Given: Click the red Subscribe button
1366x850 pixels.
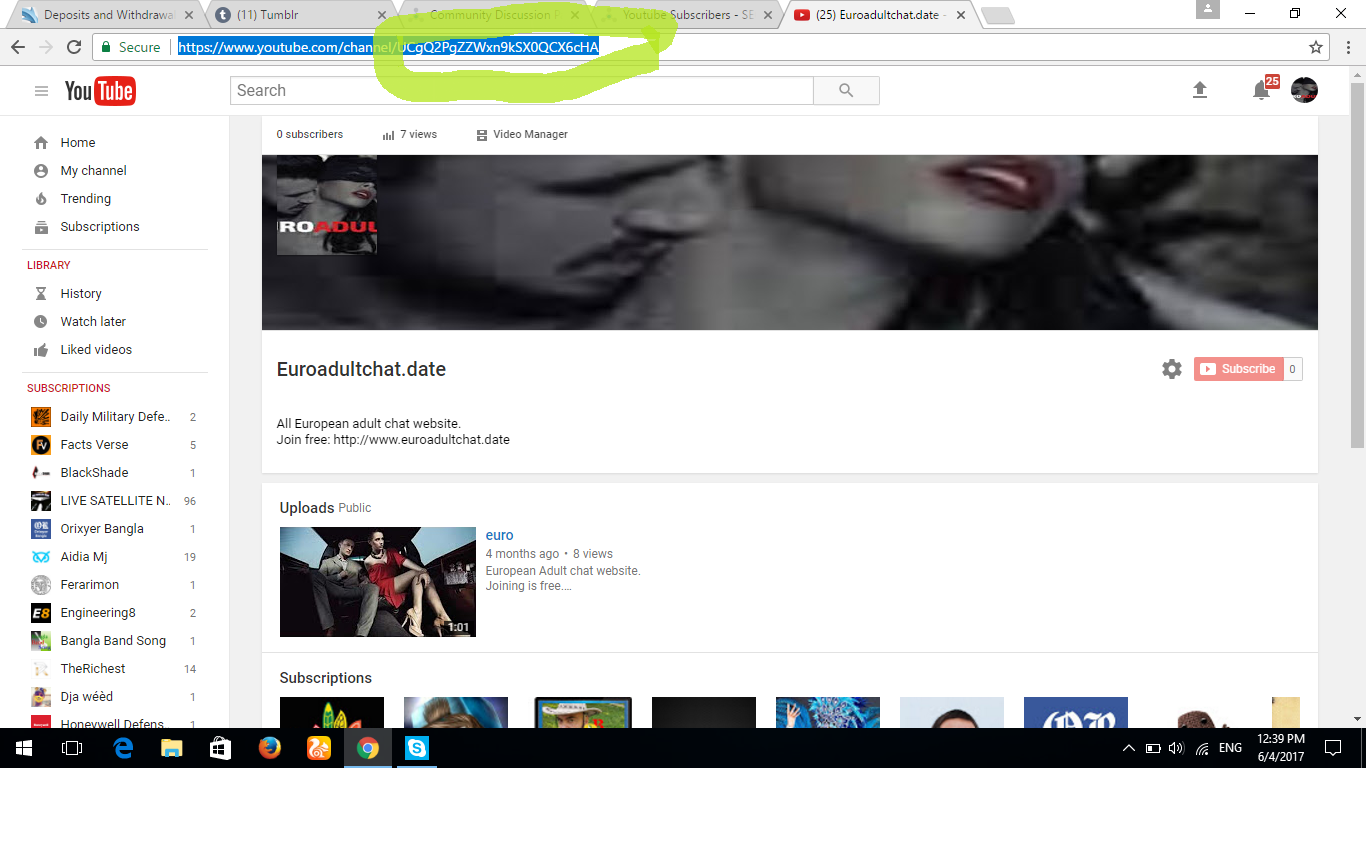Looking at the screenshot, I should 1238,369.
